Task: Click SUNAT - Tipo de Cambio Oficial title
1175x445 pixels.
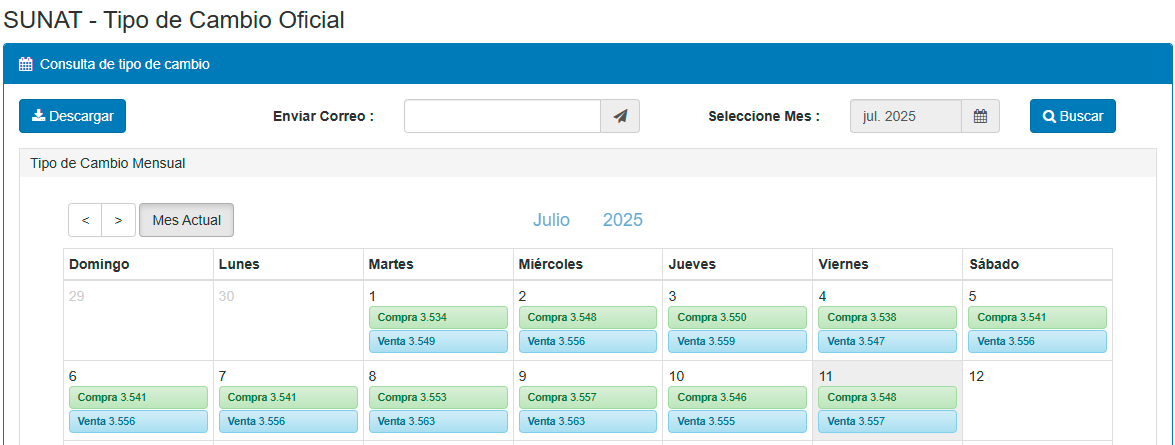Action: point(174,20)
